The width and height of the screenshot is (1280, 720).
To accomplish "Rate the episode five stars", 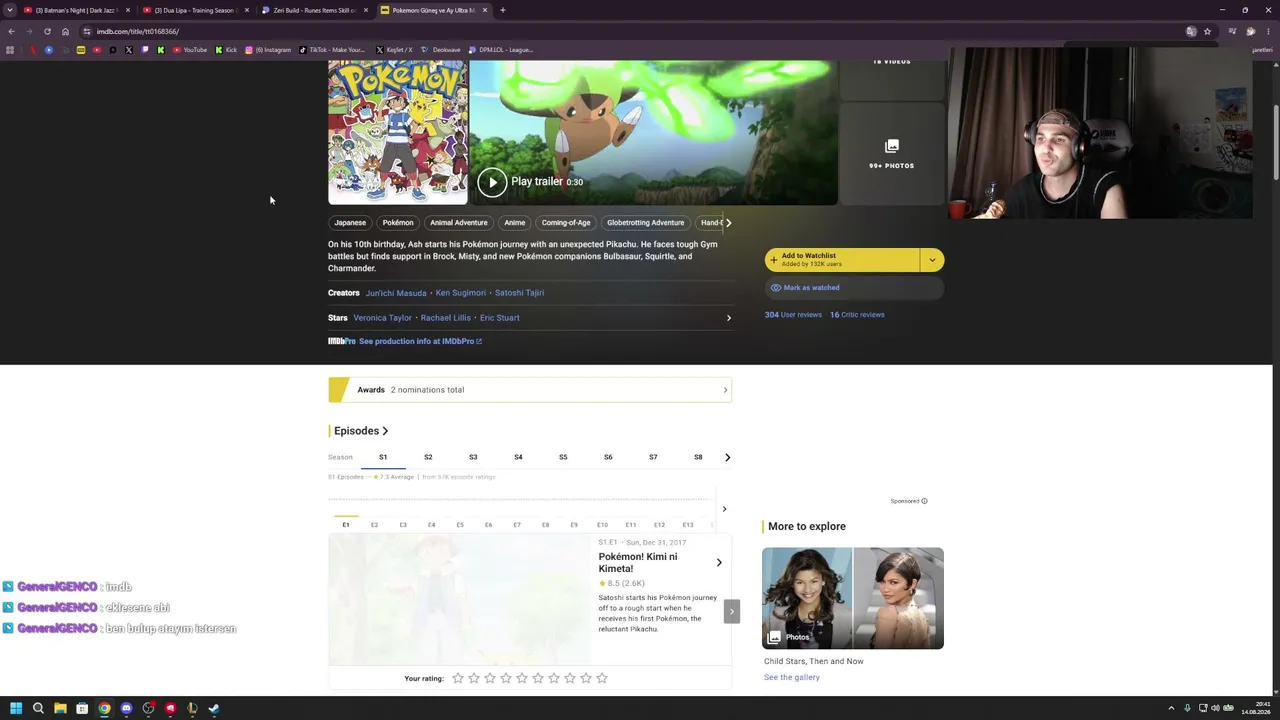I will (x=522, y=678).
